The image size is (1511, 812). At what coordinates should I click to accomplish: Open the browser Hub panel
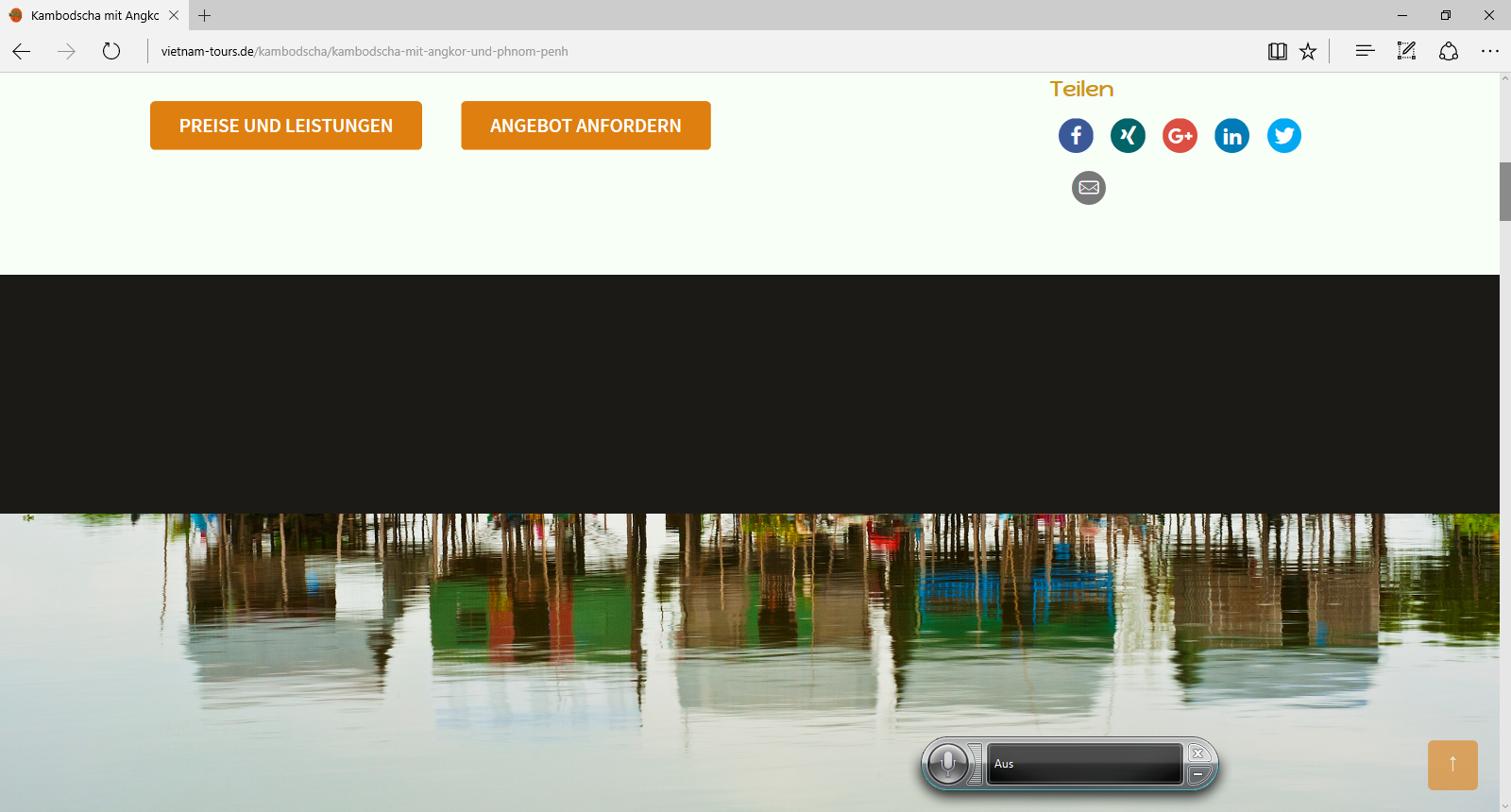coord(1365,52)
